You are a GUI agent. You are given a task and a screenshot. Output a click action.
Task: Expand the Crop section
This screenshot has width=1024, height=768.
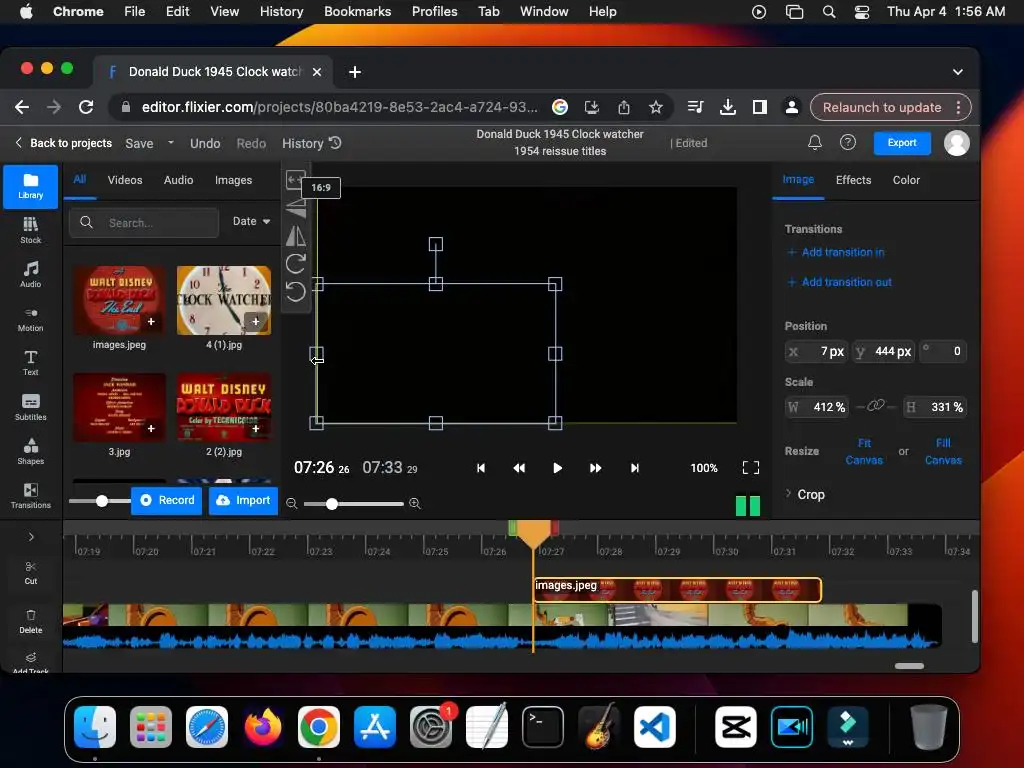point(805,494)
